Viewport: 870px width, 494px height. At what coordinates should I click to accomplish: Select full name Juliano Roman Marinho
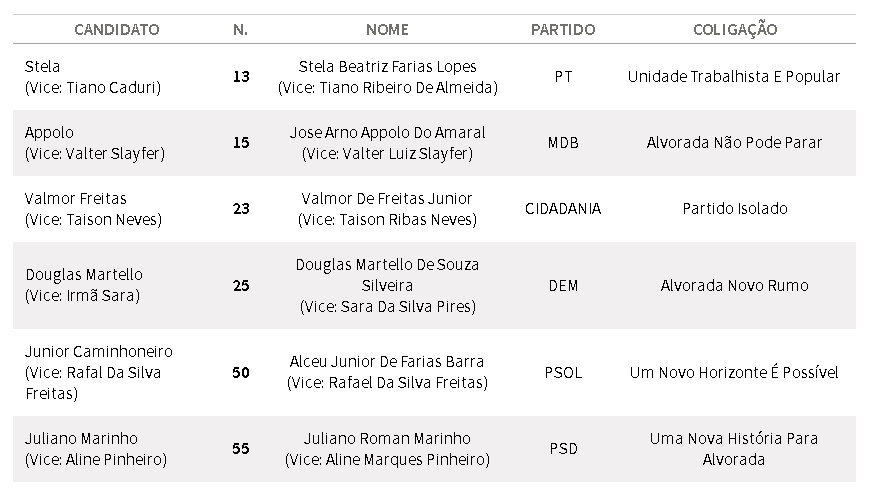click(x=387, y=438)
